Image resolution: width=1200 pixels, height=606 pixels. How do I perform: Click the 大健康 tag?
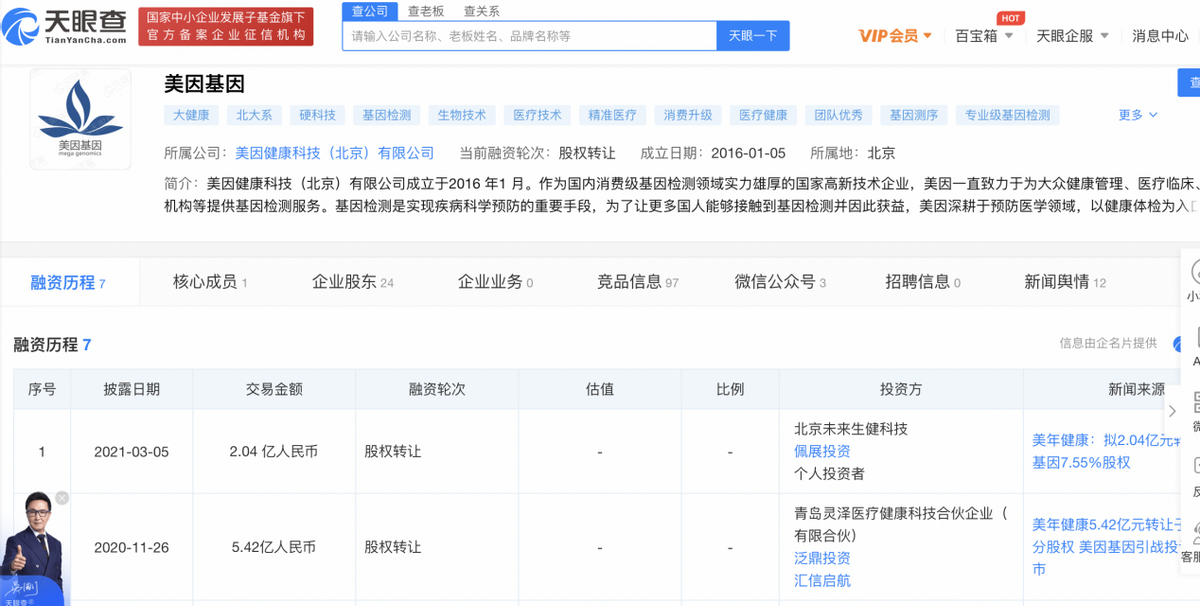pos(191,115)
